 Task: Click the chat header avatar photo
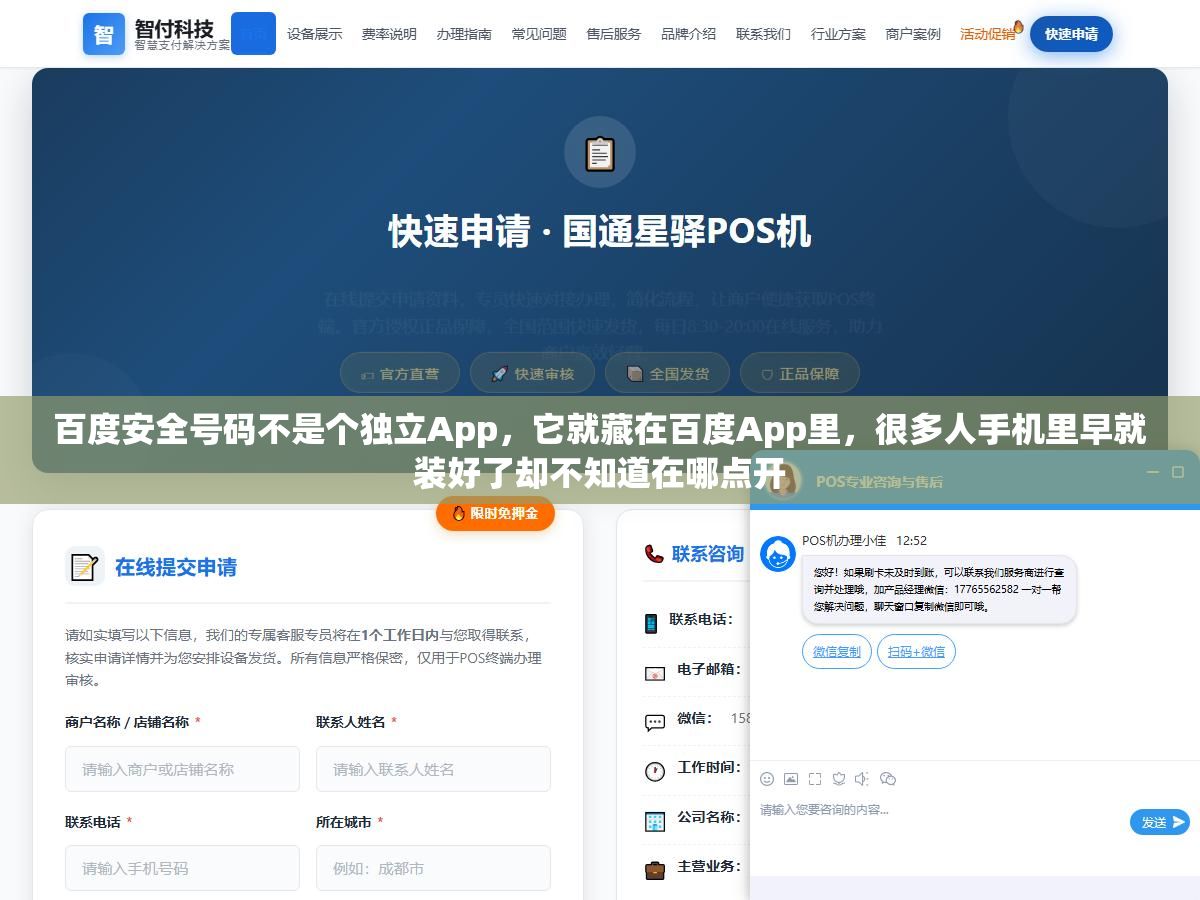click(x=783, y=480)
